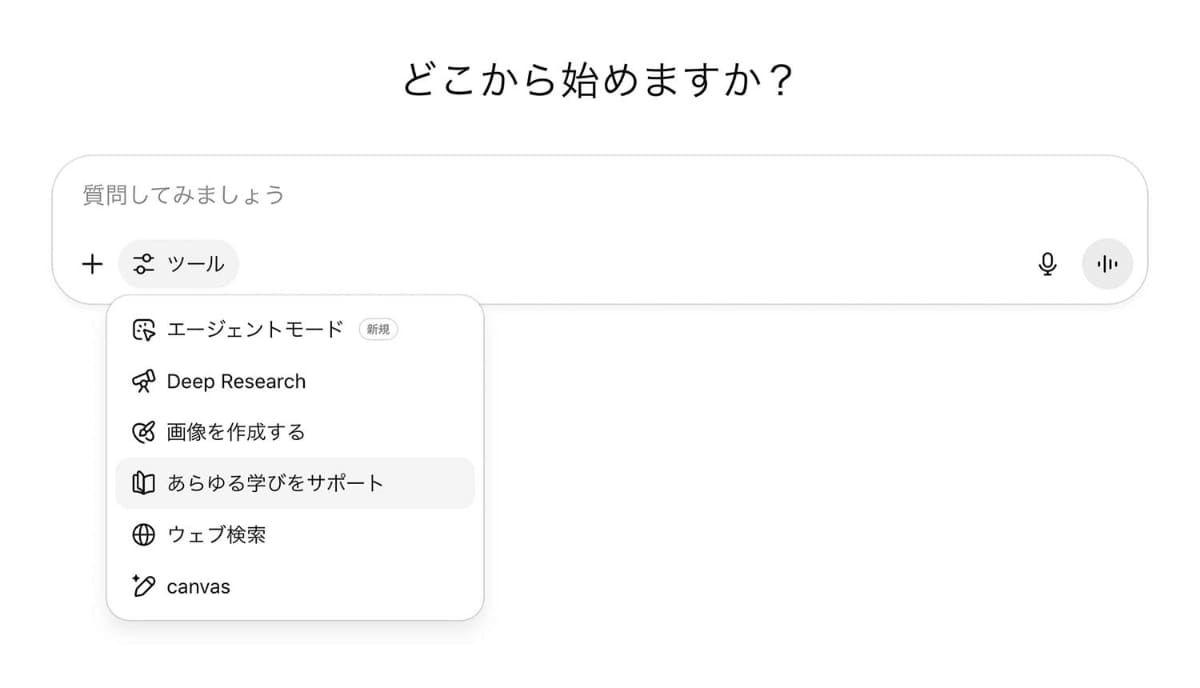
Task: Select あらゆる学びをサポート mode
Action: tap(276, 483)
